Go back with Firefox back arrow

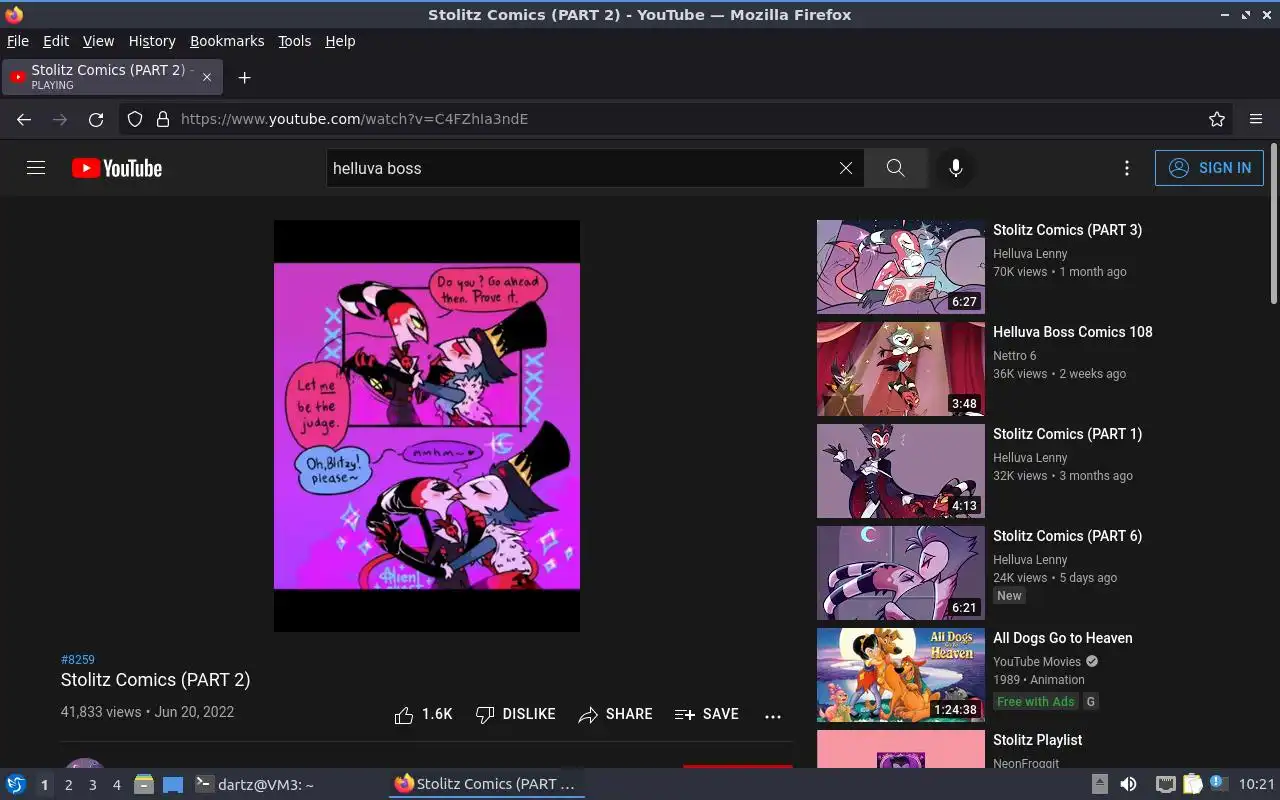pos(24,119)
